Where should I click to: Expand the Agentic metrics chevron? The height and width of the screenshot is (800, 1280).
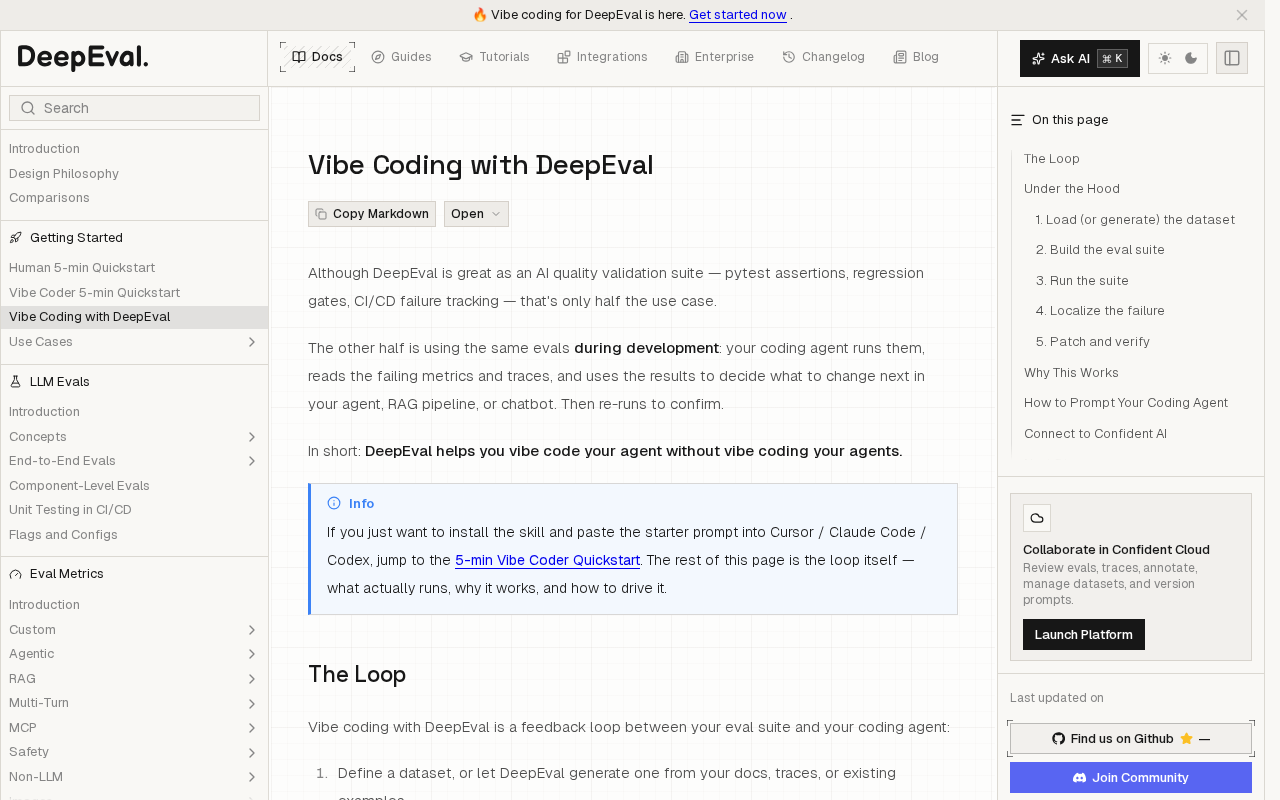pyautogui.click(x=252, y=654)
